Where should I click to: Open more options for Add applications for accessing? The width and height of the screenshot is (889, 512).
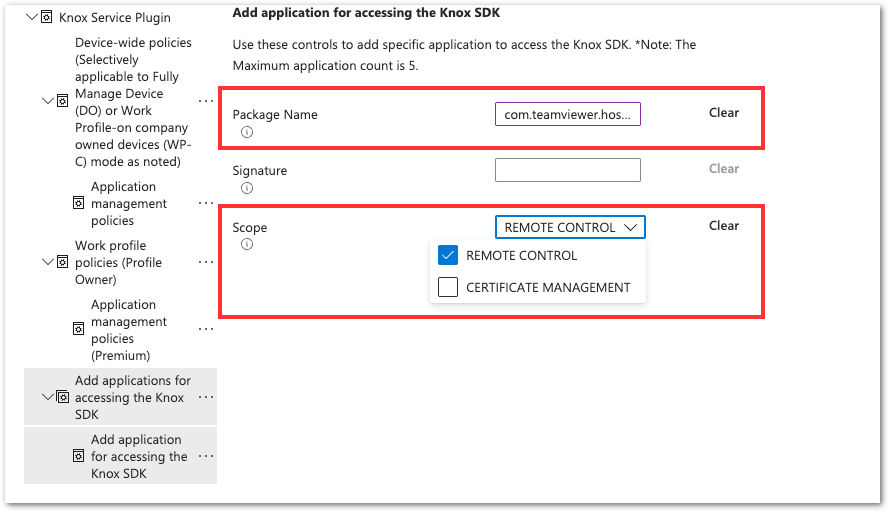(206, 397)
